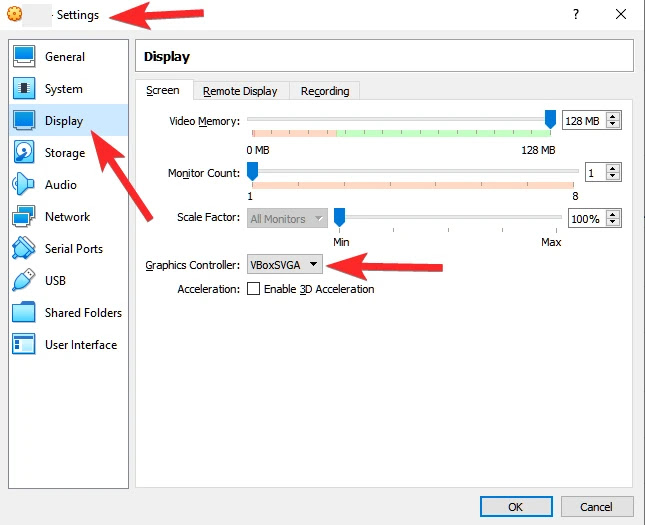Click the Network computers icon

point(23,216)
